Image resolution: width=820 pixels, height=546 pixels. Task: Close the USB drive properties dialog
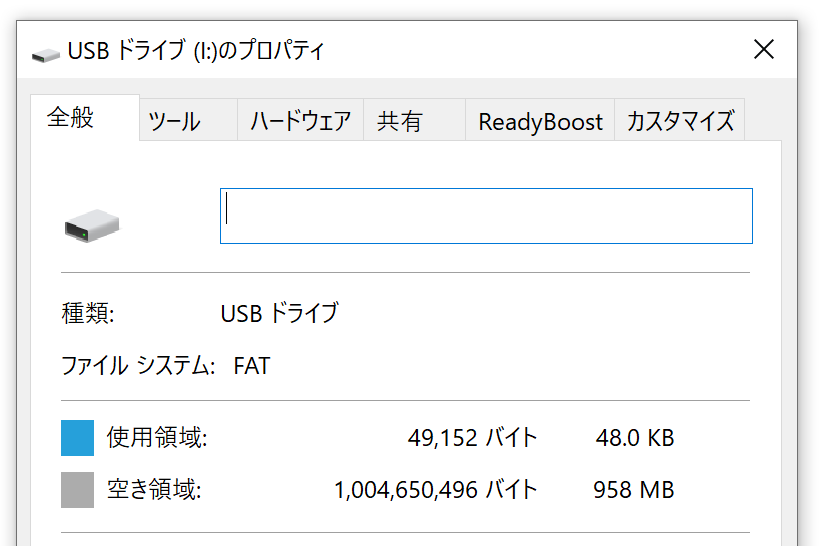764,50
